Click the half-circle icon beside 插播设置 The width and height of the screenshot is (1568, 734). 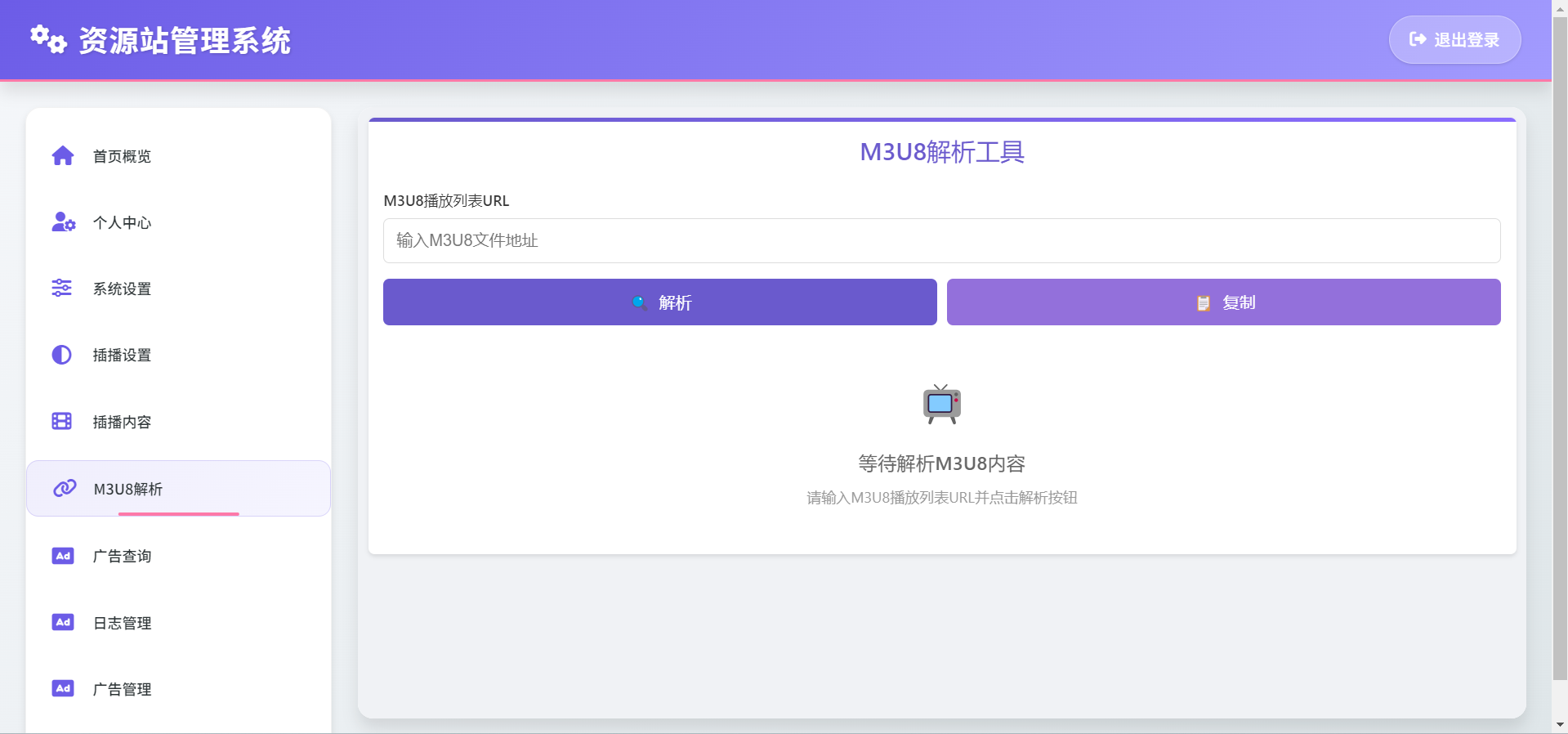point(62,355)
